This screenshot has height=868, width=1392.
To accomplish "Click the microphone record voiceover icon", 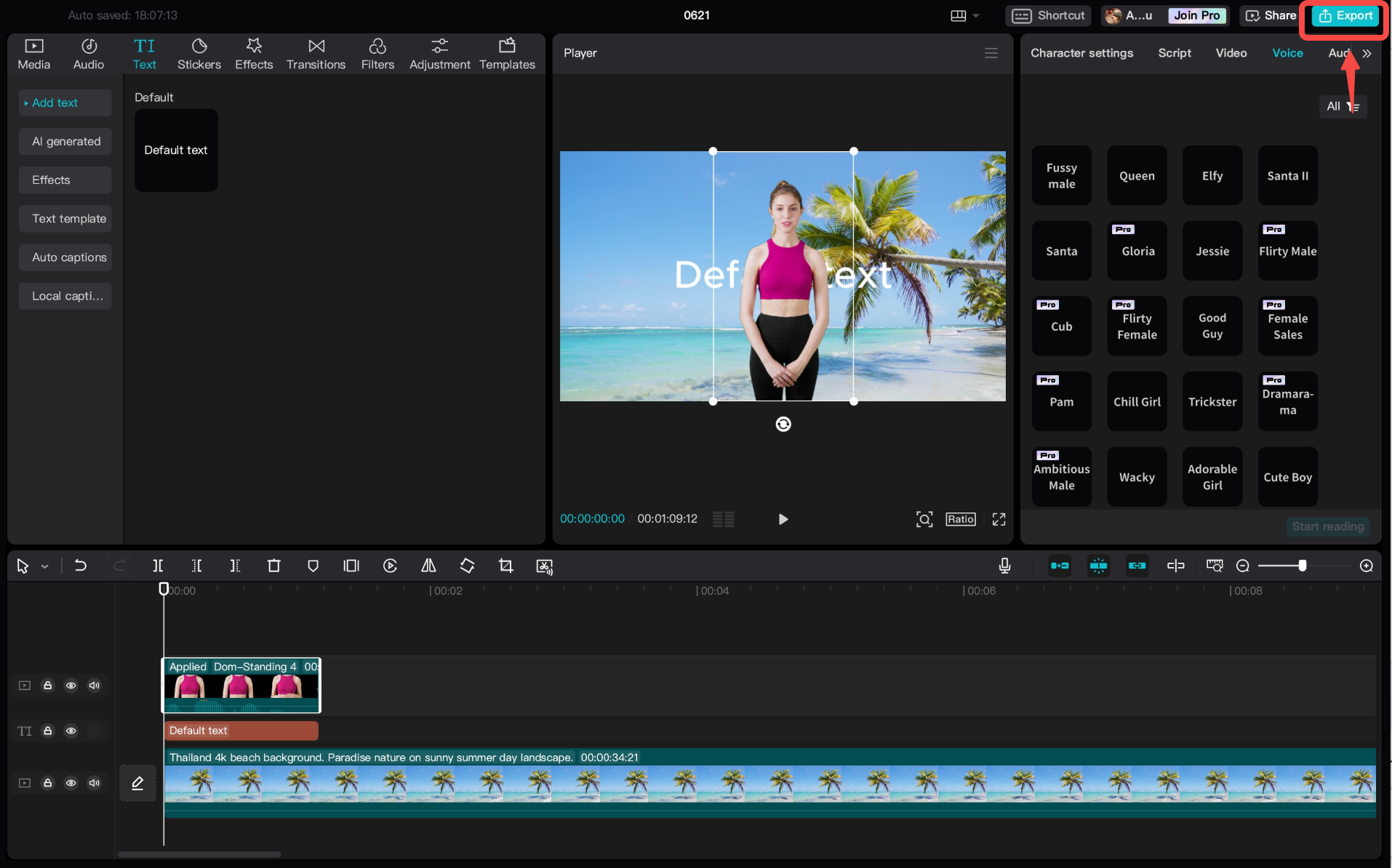I will 1004,566.
